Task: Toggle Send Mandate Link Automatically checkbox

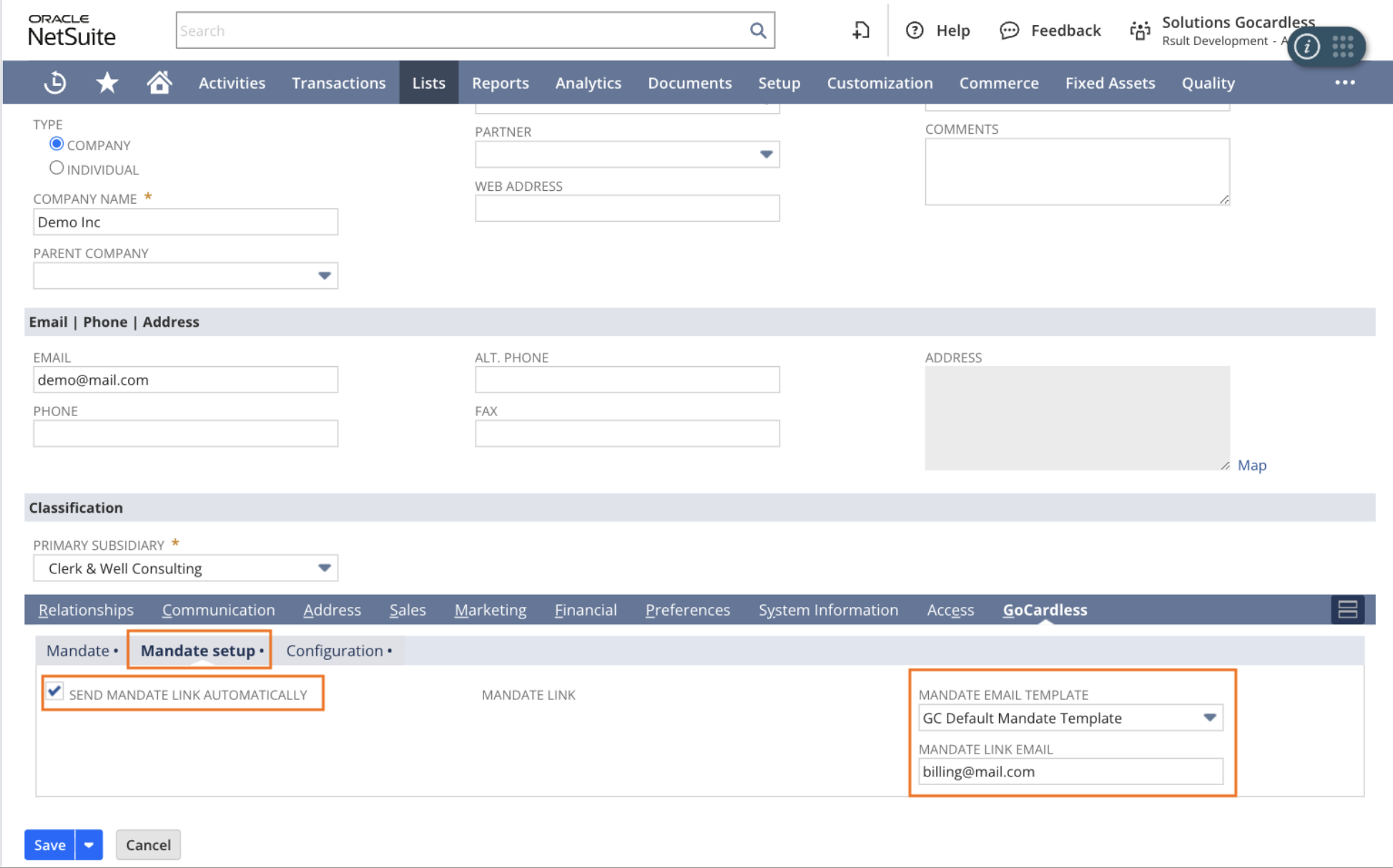Action: pyautogui.click(x=54, y=691)
